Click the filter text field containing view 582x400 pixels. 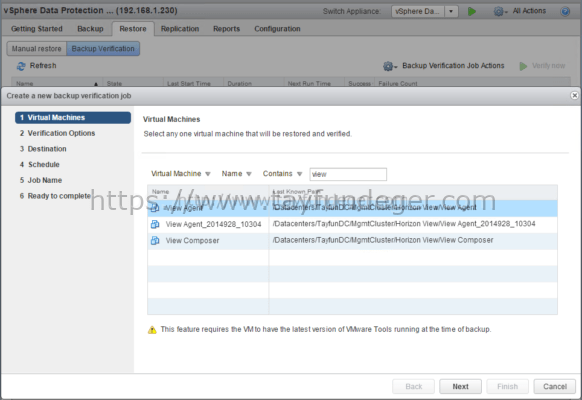(348, 174)
